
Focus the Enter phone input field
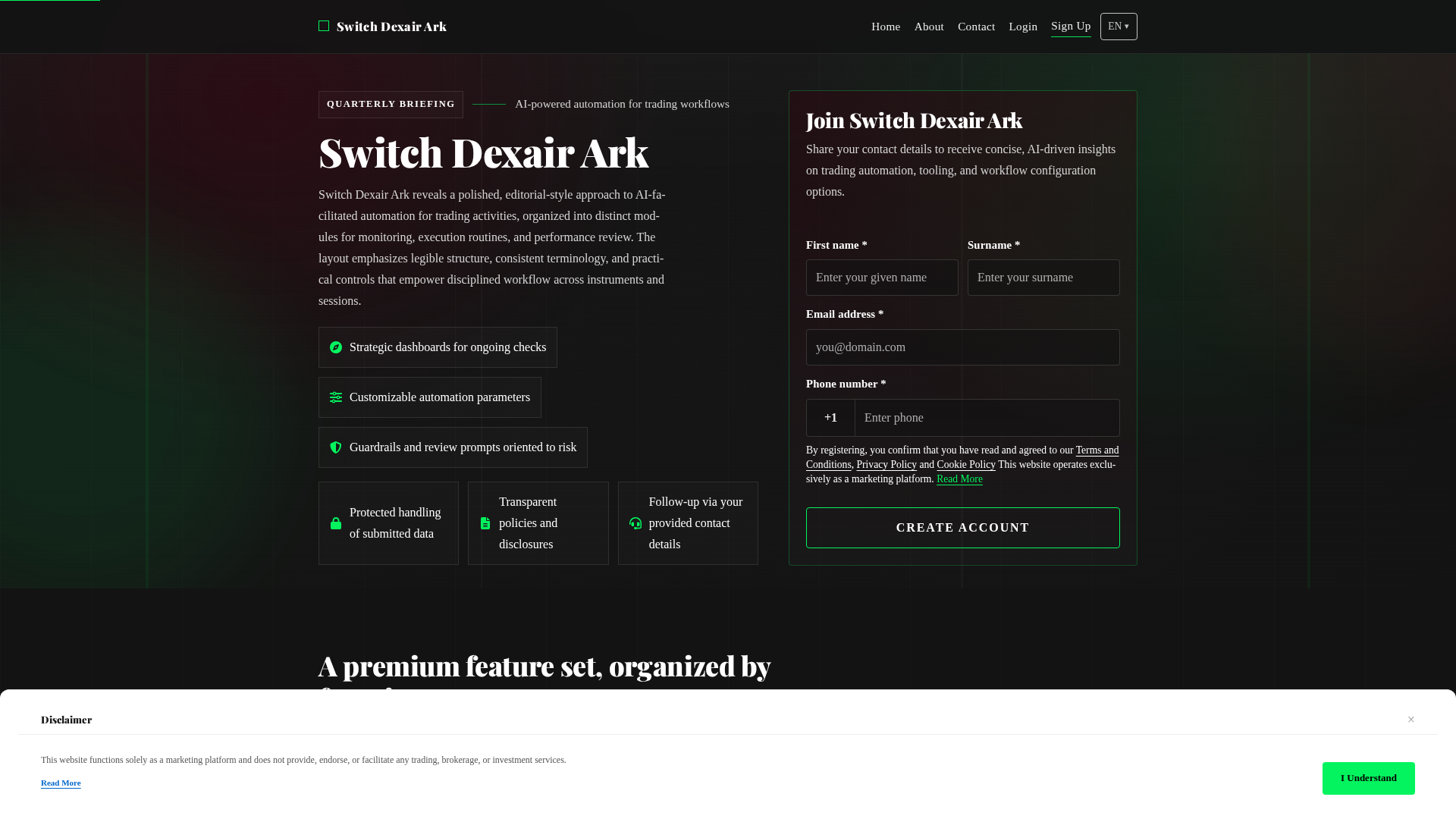pyautogui.click(x=987, y=418)
